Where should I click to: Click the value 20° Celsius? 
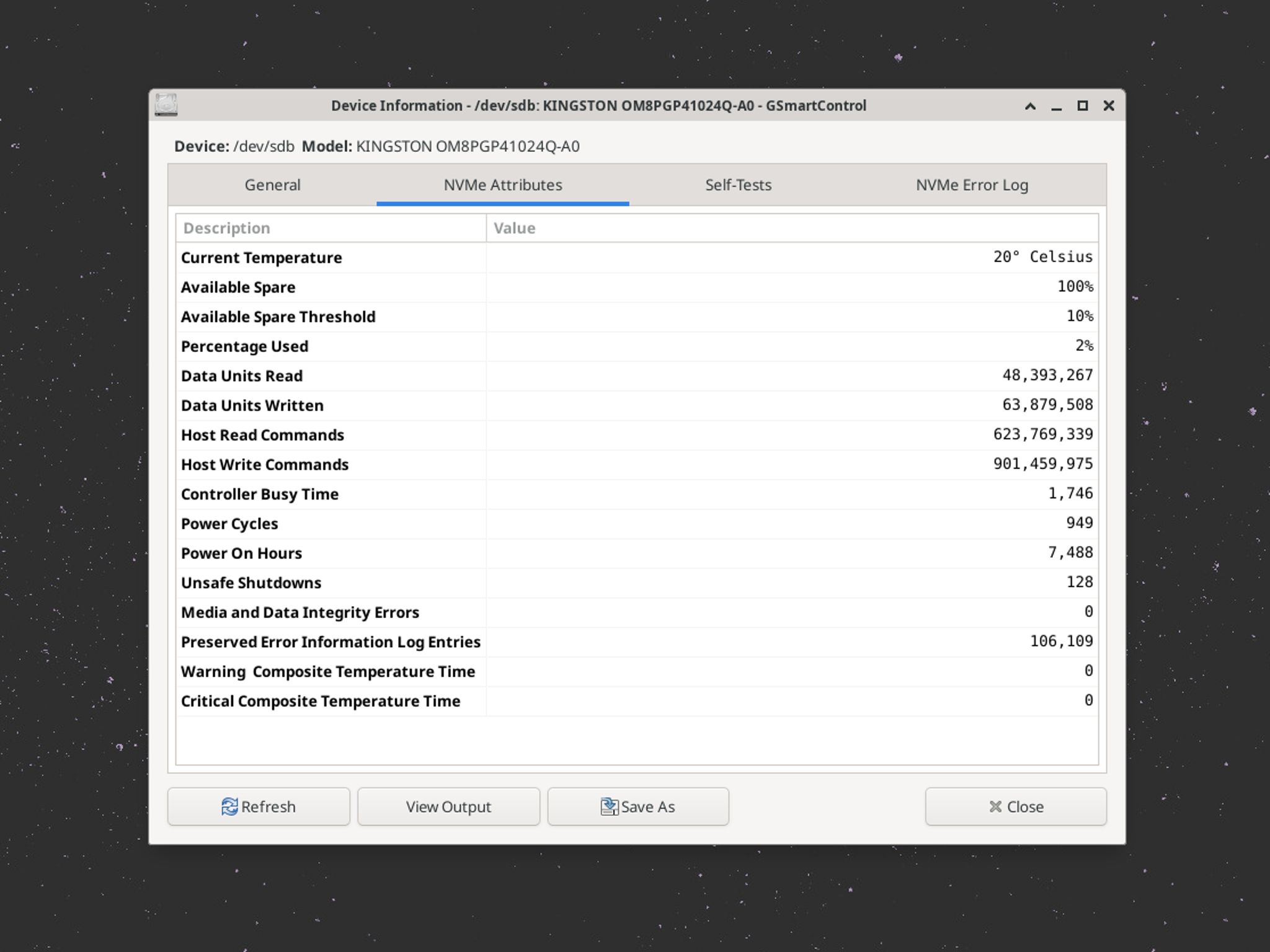click(x=1043, y=257)
